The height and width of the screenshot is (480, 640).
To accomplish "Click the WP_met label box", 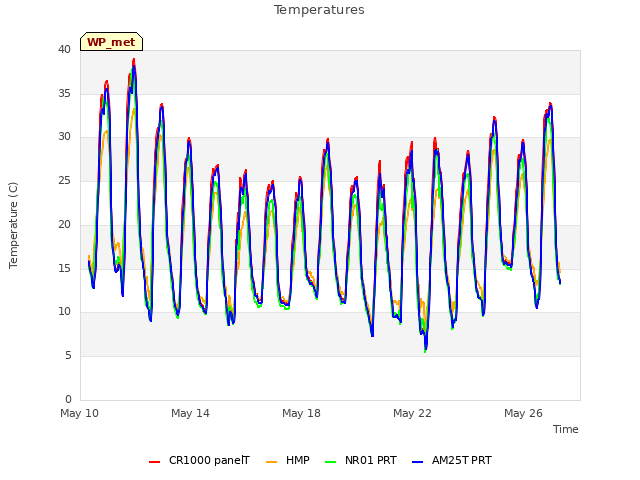I will 111,42.
